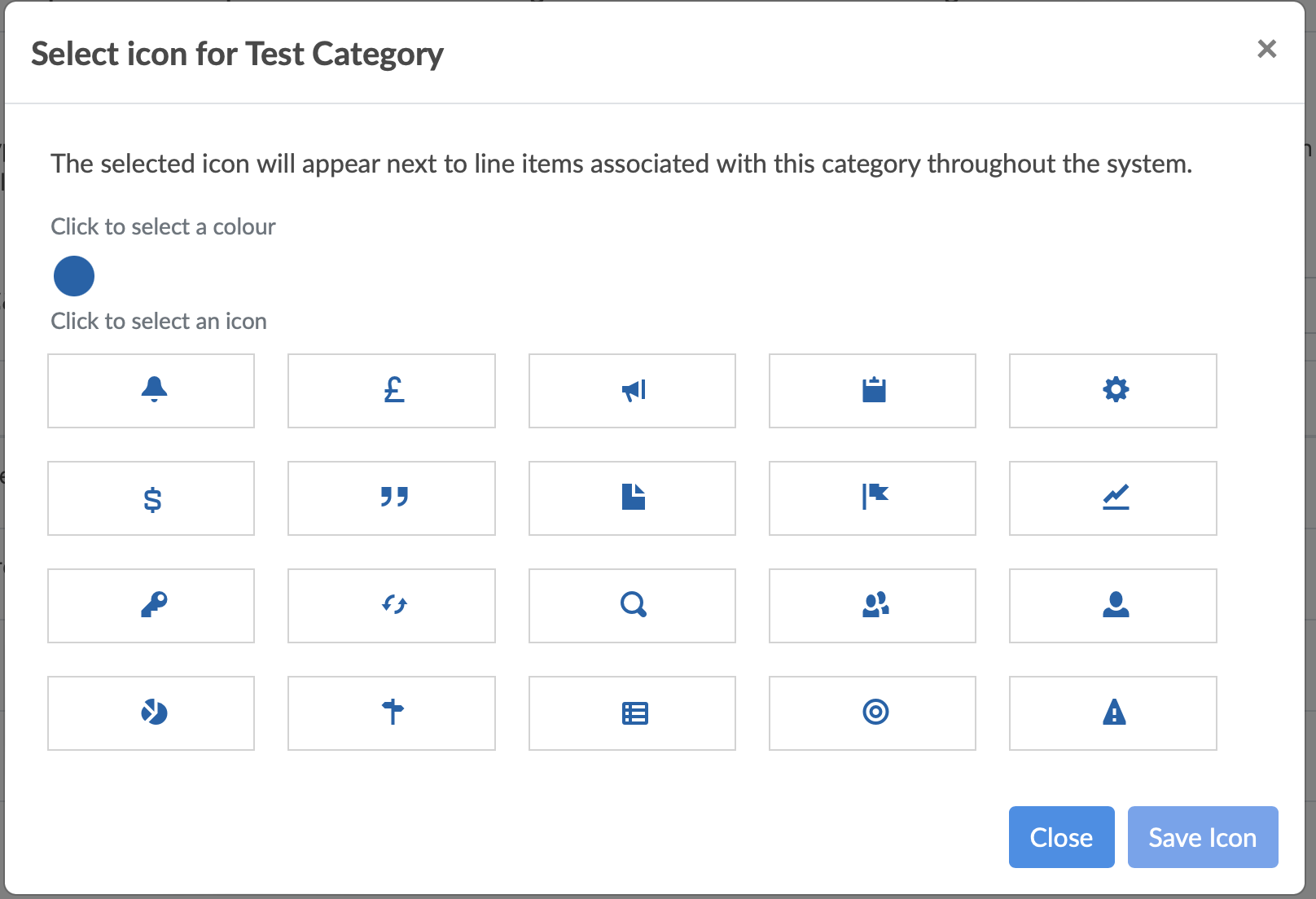Select the bell icon
Viewport: 1316px width, 899px height.
151,391
